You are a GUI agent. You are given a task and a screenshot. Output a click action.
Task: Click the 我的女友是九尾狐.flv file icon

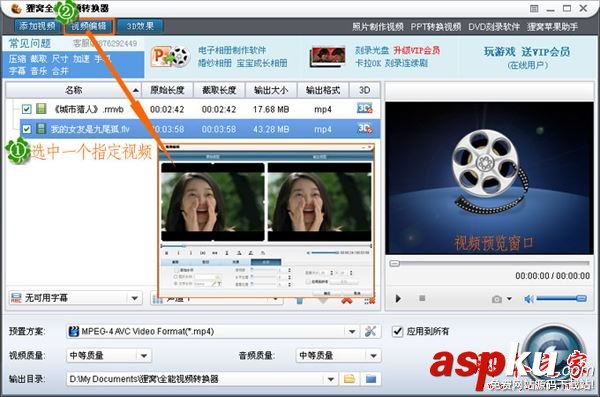(41, 129)
